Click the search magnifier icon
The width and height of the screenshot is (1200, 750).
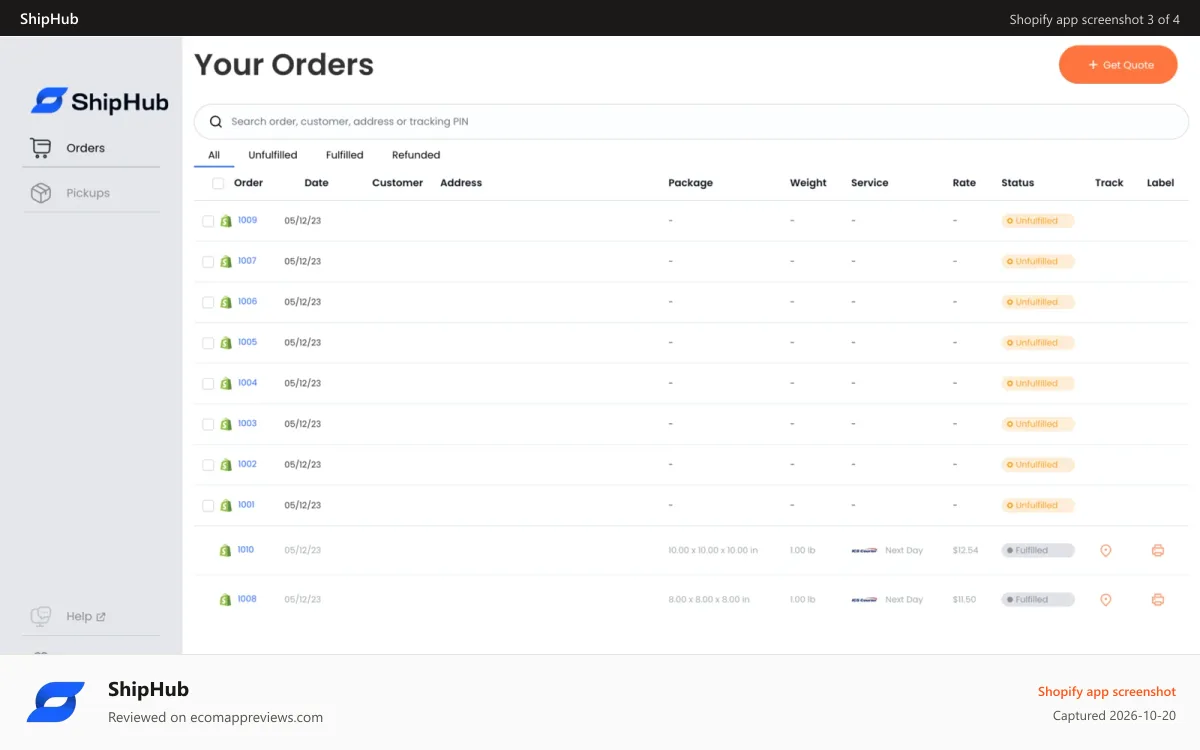coord(215,122)
